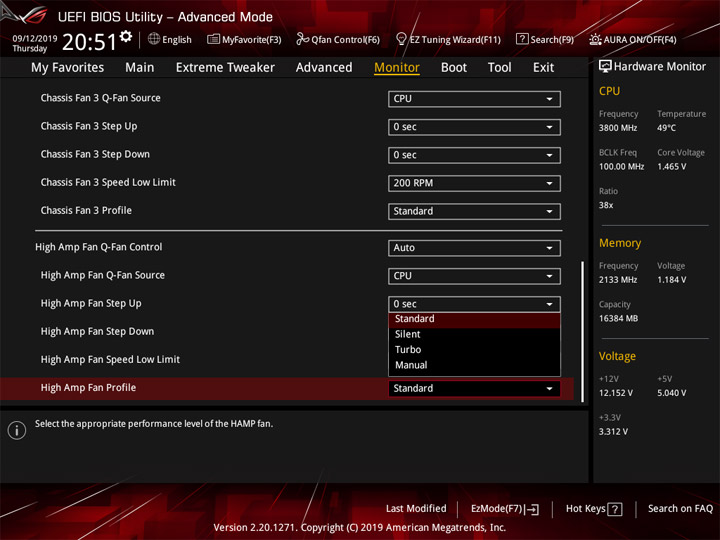Screen dimensions: 720x540
Task: Click the MyFavorite list icon
Action: point(213,39)
